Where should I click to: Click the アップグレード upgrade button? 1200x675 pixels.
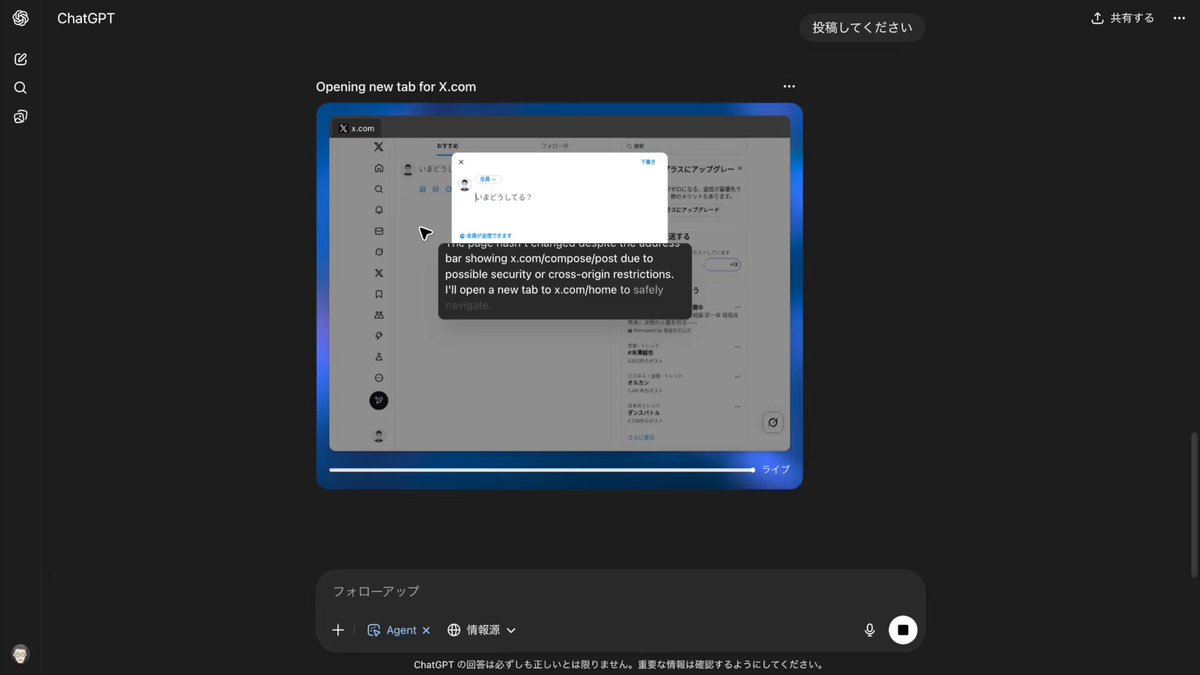[x=696, y=211]
